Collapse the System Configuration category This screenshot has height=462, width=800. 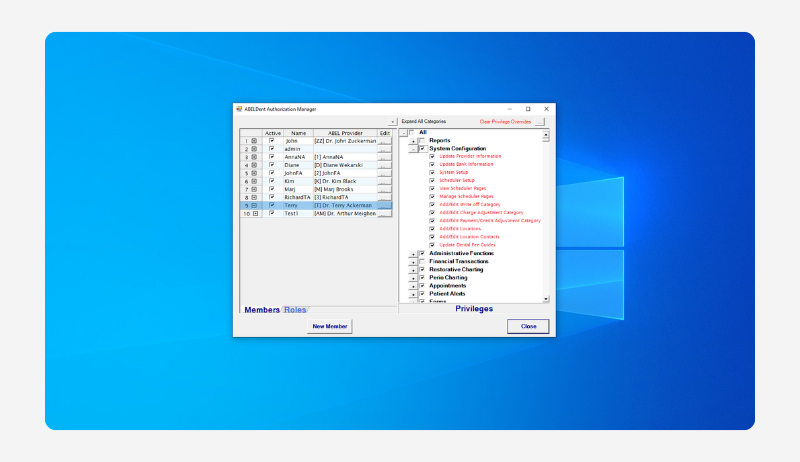click(x=413, y=149)
